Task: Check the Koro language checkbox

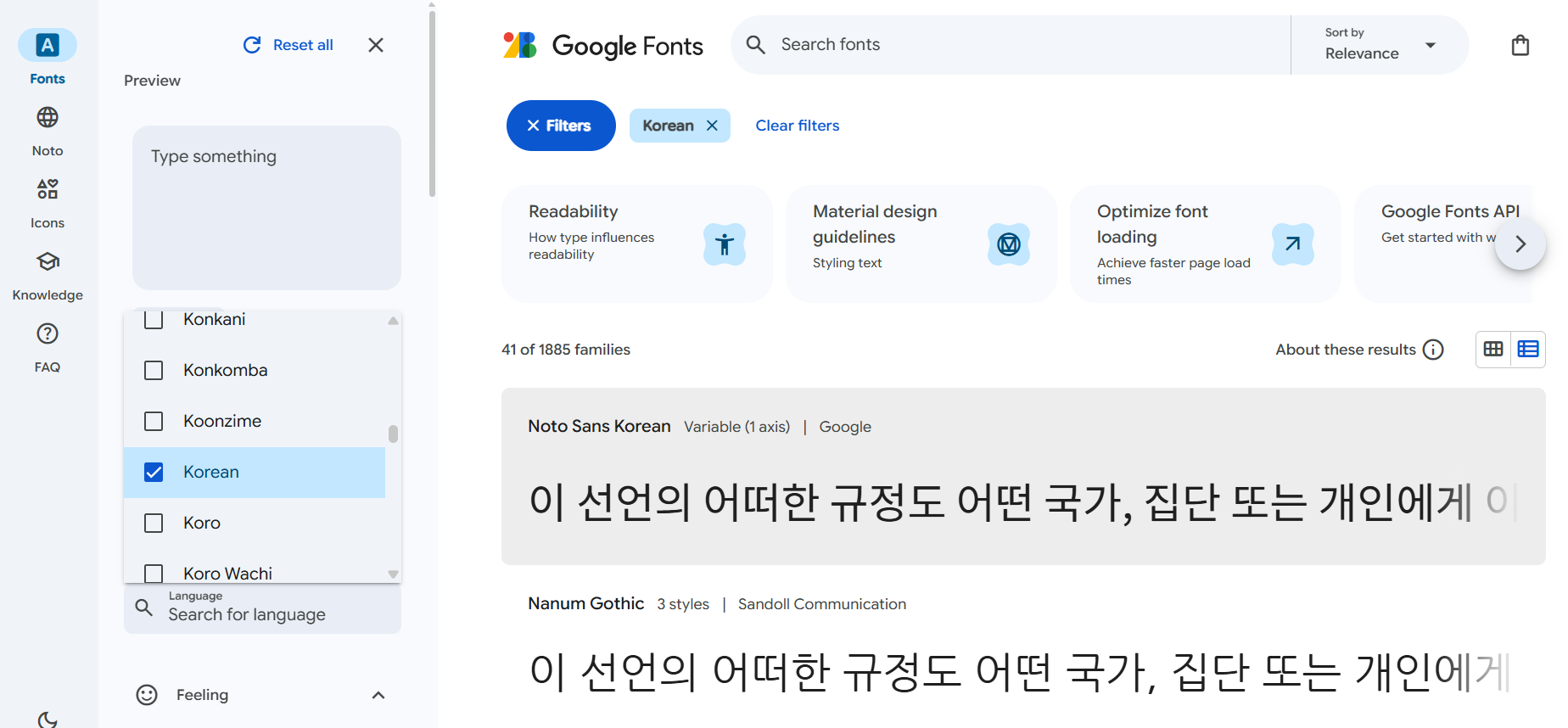Action: [154, 524]
